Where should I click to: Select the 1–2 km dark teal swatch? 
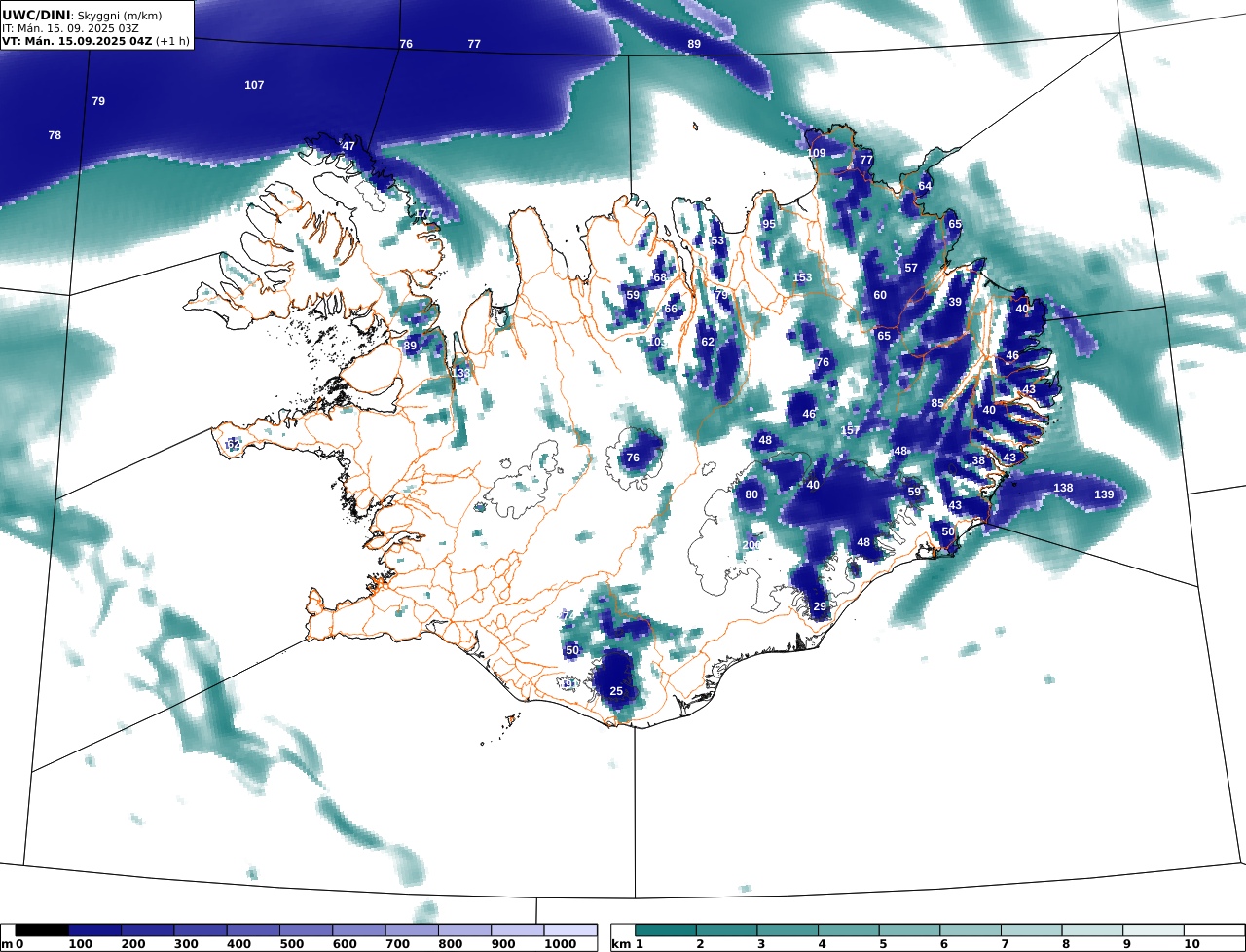(666, 931)
